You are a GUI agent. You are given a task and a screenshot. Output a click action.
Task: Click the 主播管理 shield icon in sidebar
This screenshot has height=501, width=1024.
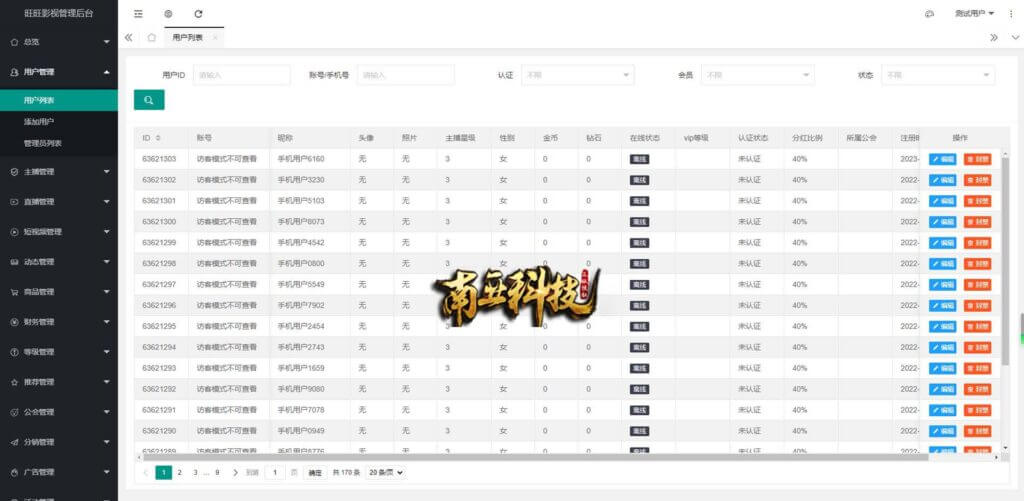14,172
